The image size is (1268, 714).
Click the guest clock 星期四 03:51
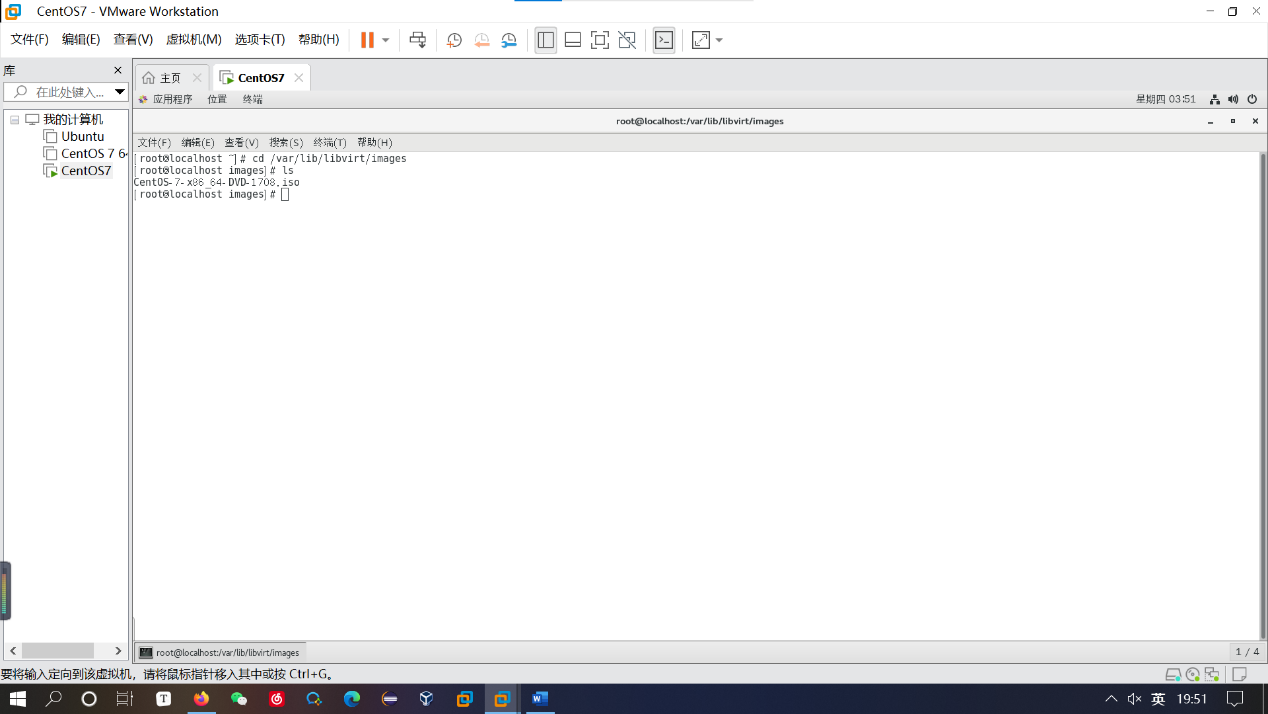coord(1166,100)
